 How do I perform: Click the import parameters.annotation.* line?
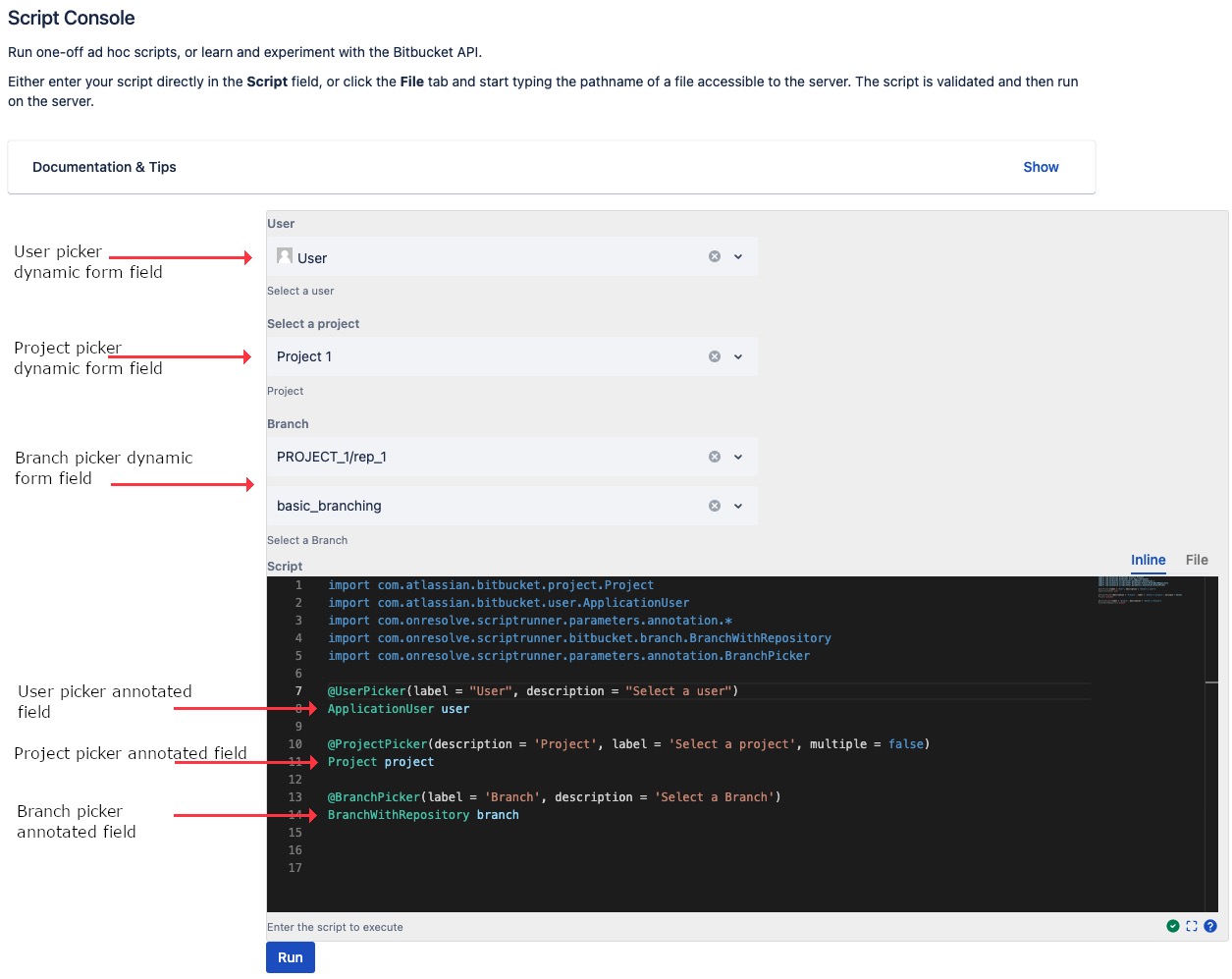coord(530,621)
